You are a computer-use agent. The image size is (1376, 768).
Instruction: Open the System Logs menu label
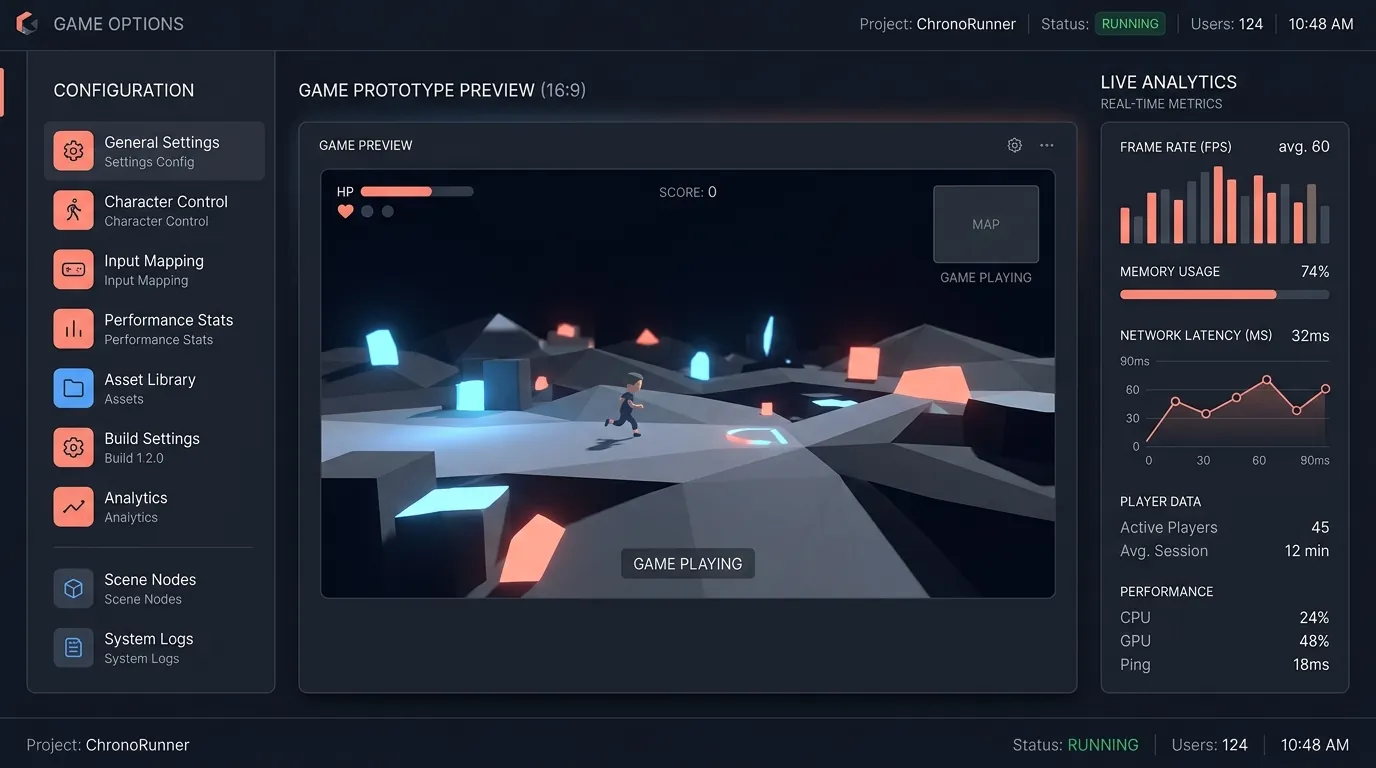[149, 639]
